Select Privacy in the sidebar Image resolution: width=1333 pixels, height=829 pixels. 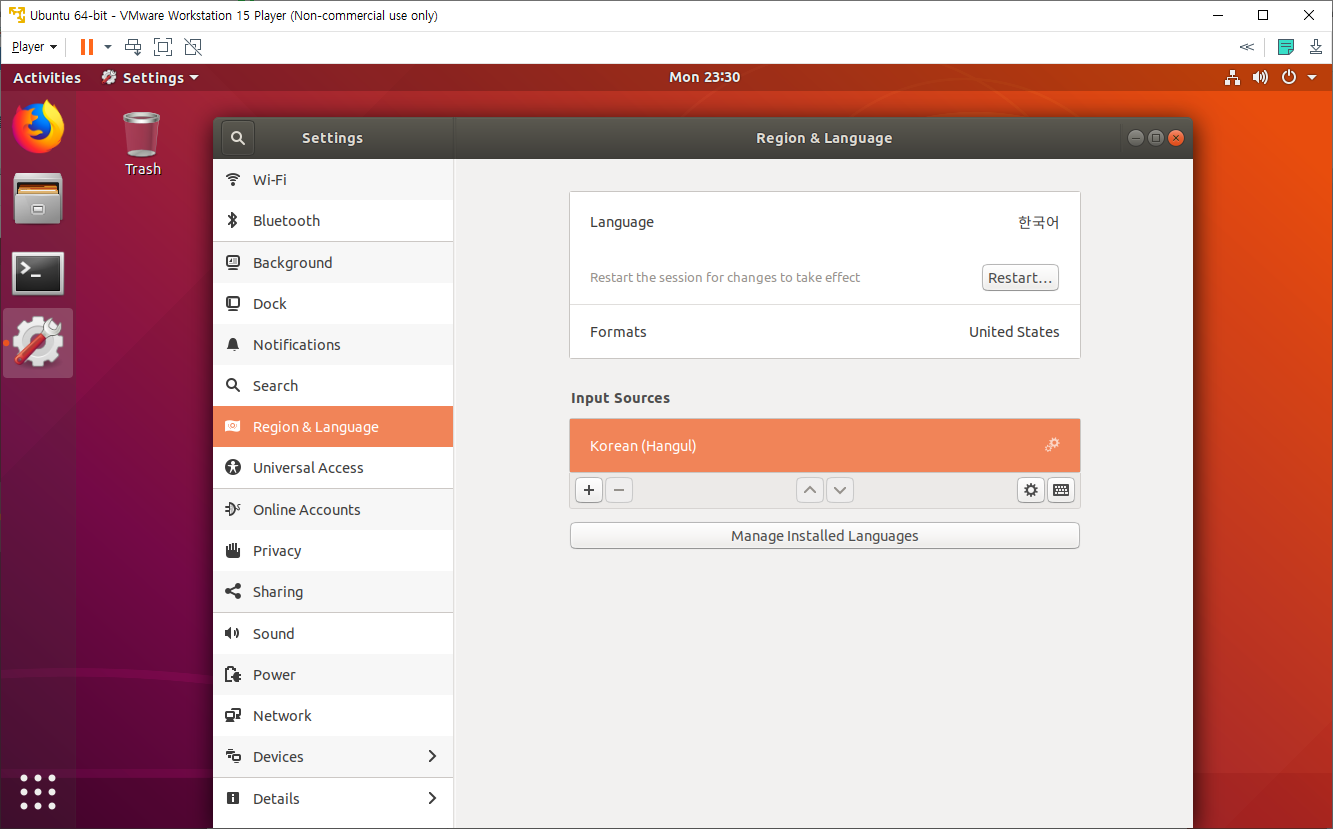333,550
